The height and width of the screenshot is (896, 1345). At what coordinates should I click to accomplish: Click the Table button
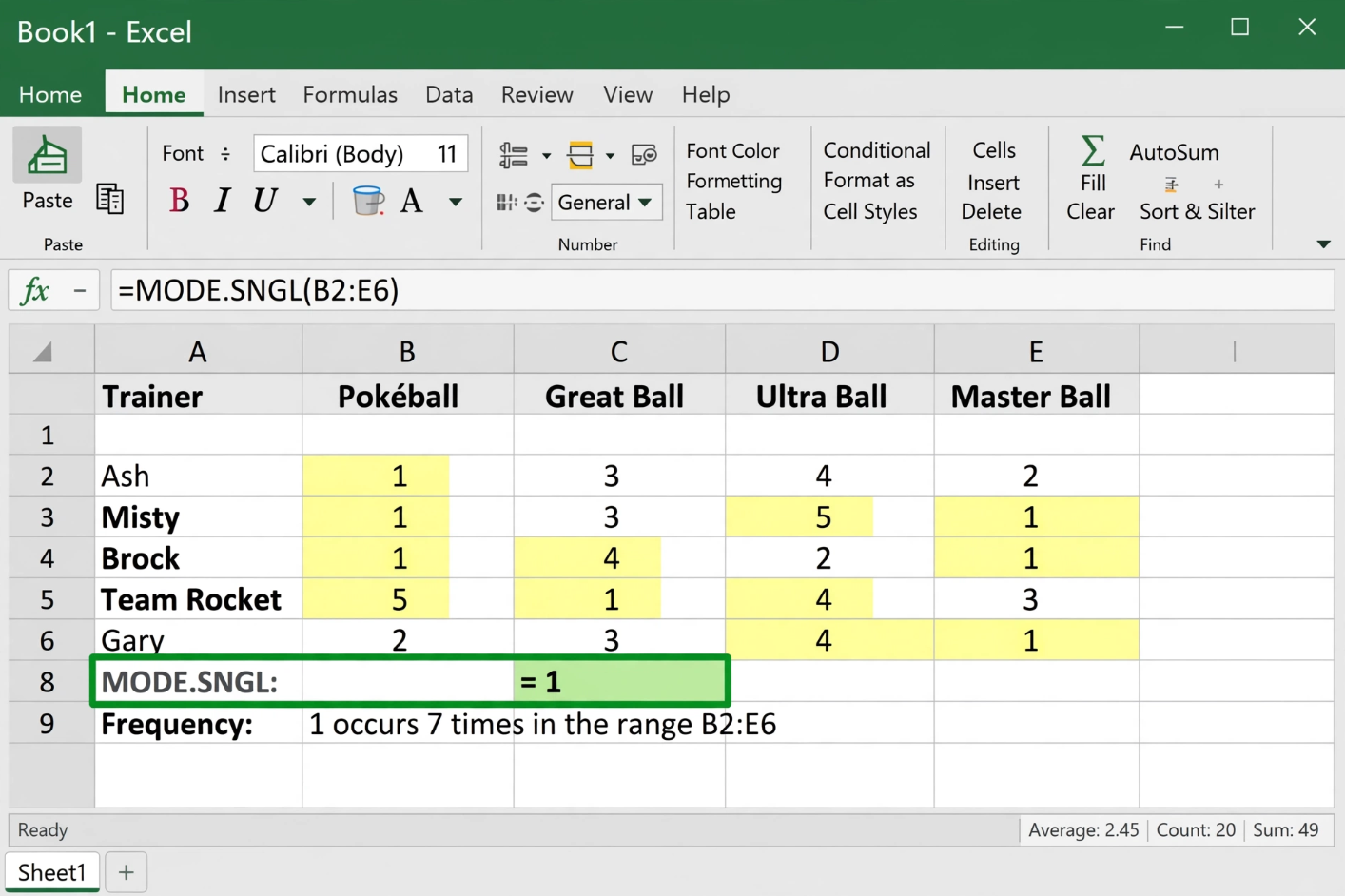(711, 211)
